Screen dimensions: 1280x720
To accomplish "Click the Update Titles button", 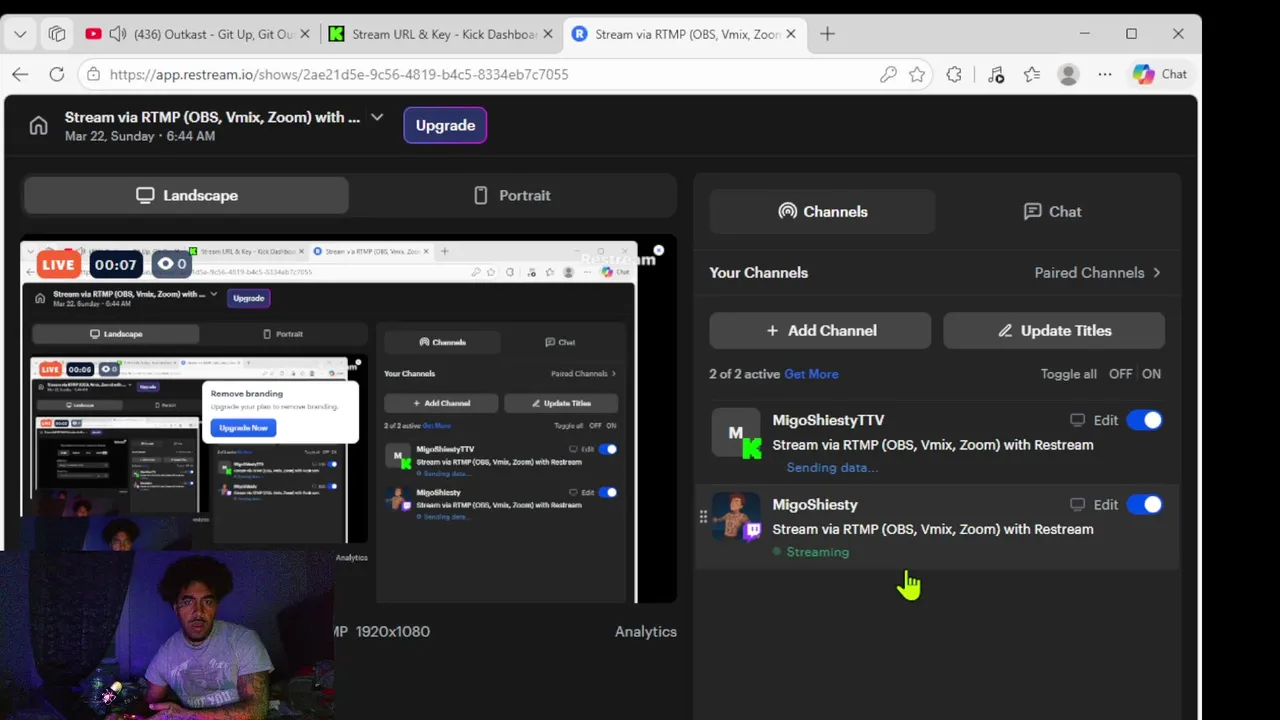I will tap(1054, 330).
